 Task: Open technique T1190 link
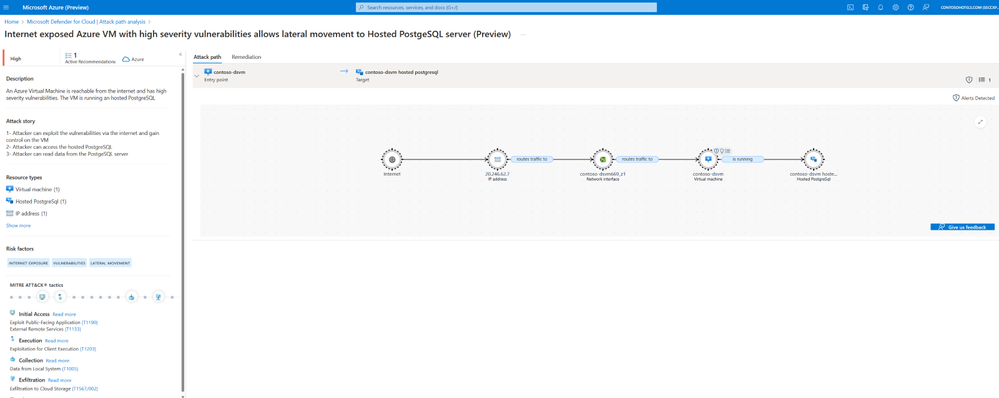(x=90, y=322)
